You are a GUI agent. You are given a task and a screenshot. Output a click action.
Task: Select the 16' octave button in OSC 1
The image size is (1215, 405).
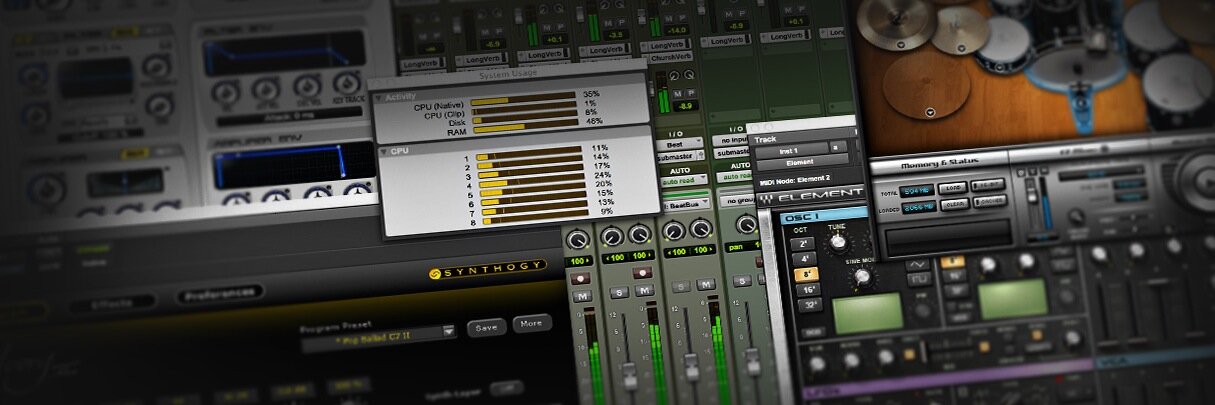(x=808, y=290)
